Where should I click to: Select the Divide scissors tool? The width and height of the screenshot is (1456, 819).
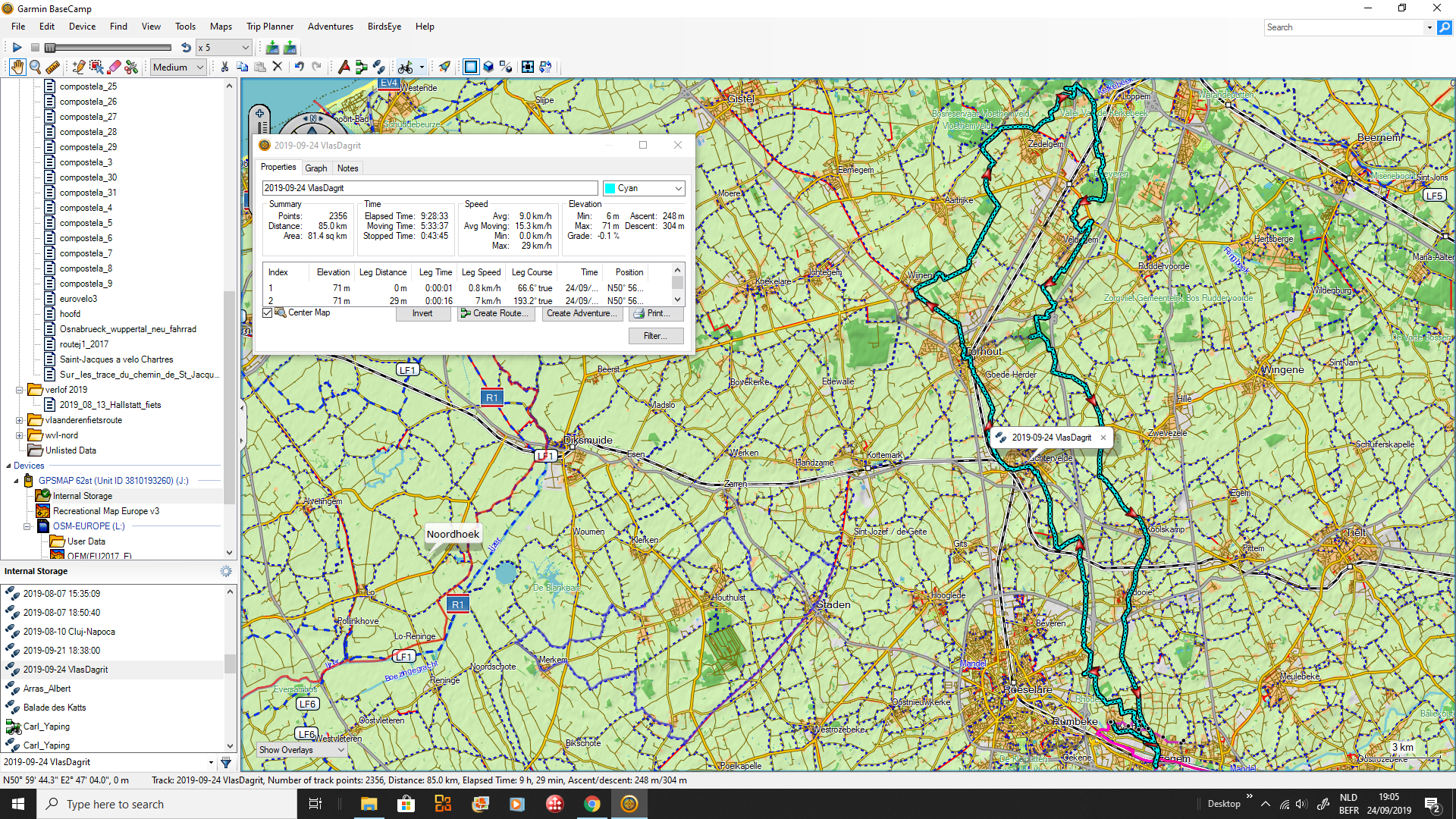131,67
